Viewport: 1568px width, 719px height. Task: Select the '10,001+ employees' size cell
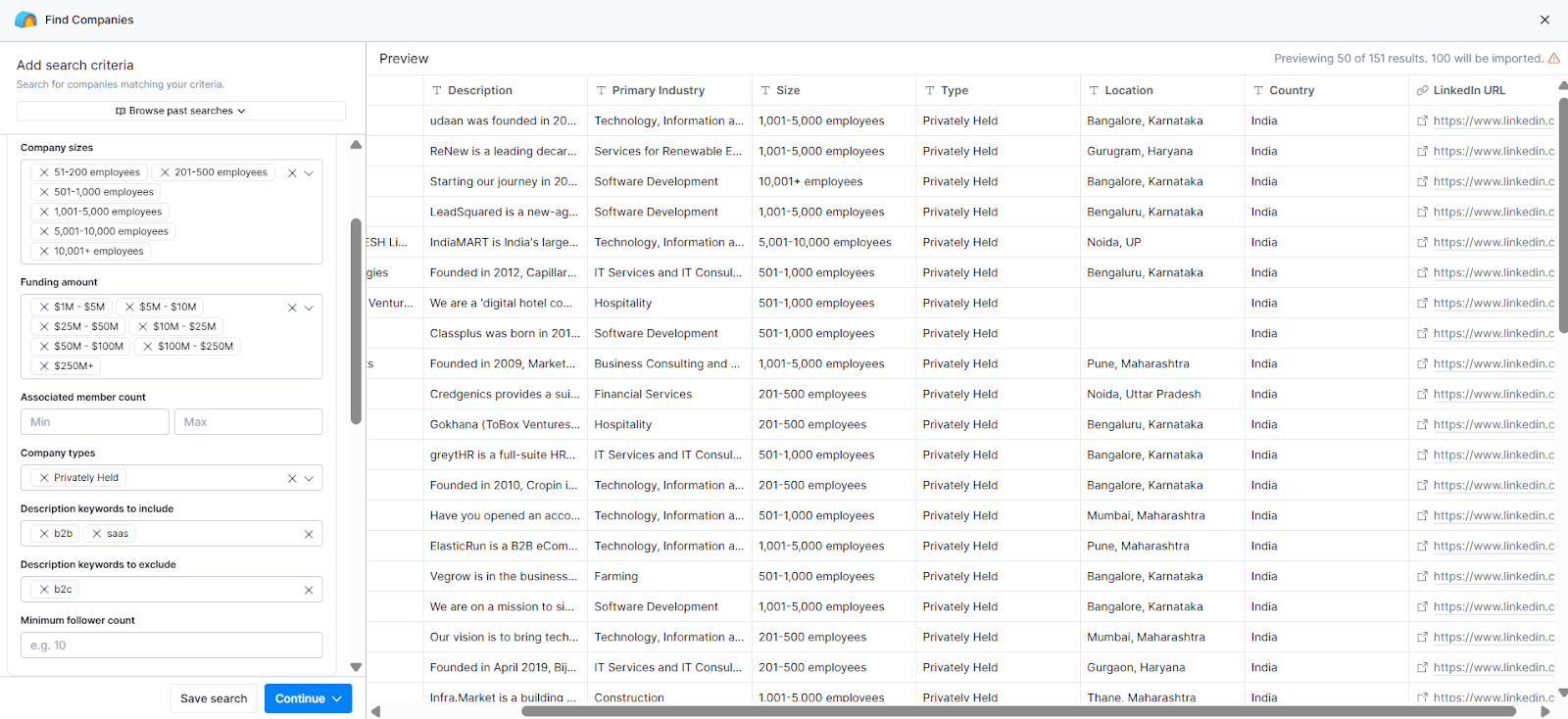pos(834,182)
